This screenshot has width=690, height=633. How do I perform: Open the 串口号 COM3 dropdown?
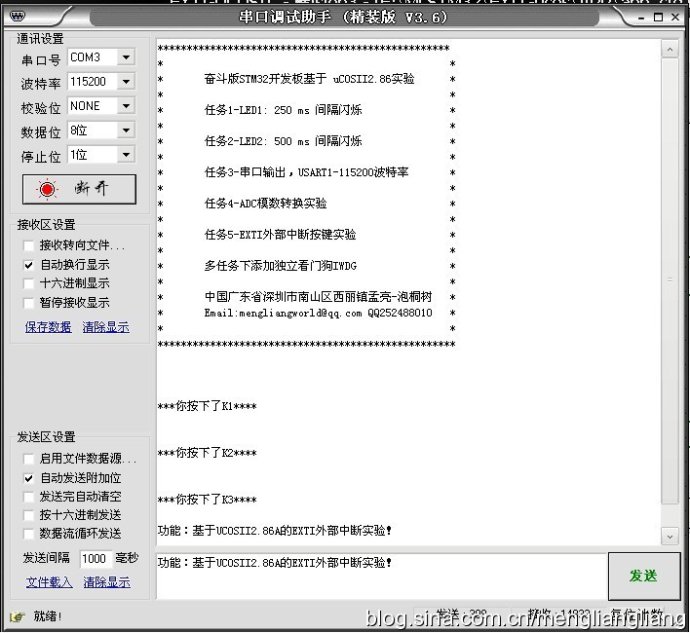(x=126, y=57)
